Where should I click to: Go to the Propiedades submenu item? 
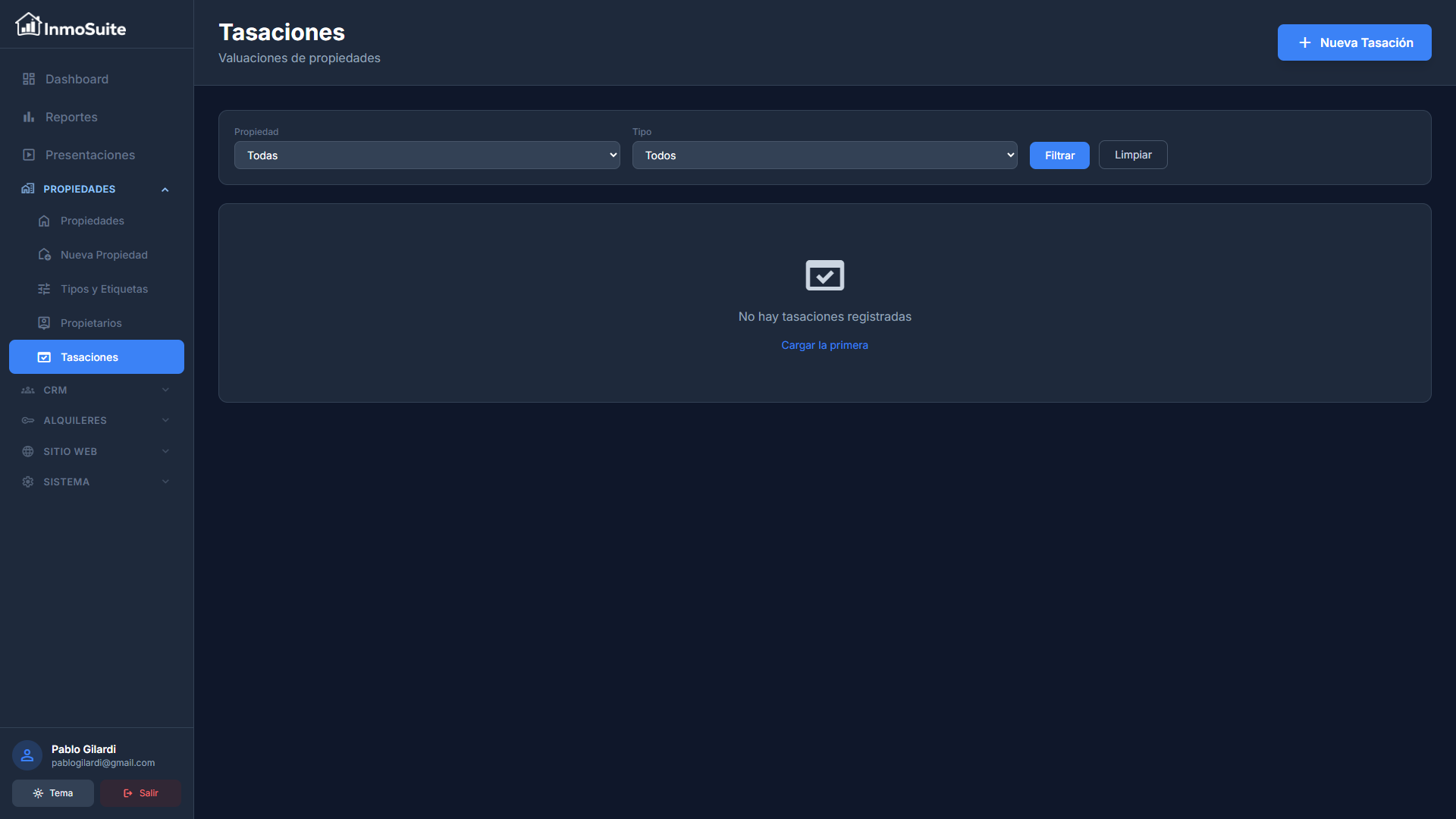coord(92,221)
